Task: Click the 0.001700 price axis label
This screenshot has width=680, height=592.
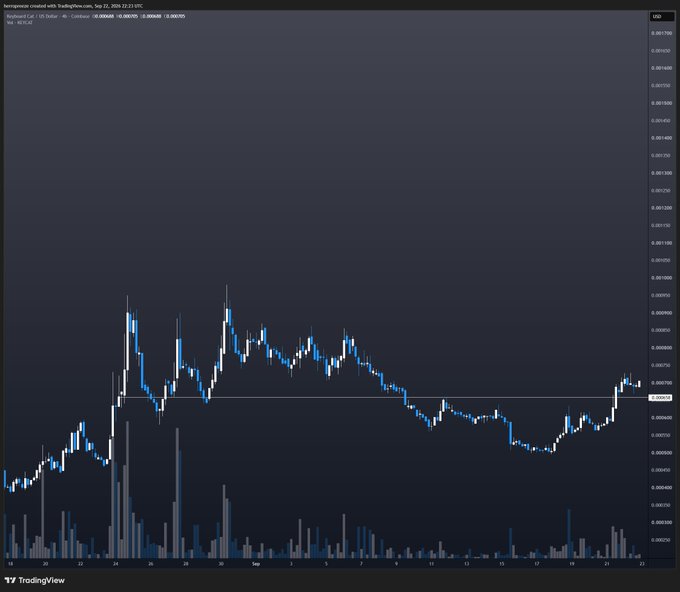Action: 661,33
